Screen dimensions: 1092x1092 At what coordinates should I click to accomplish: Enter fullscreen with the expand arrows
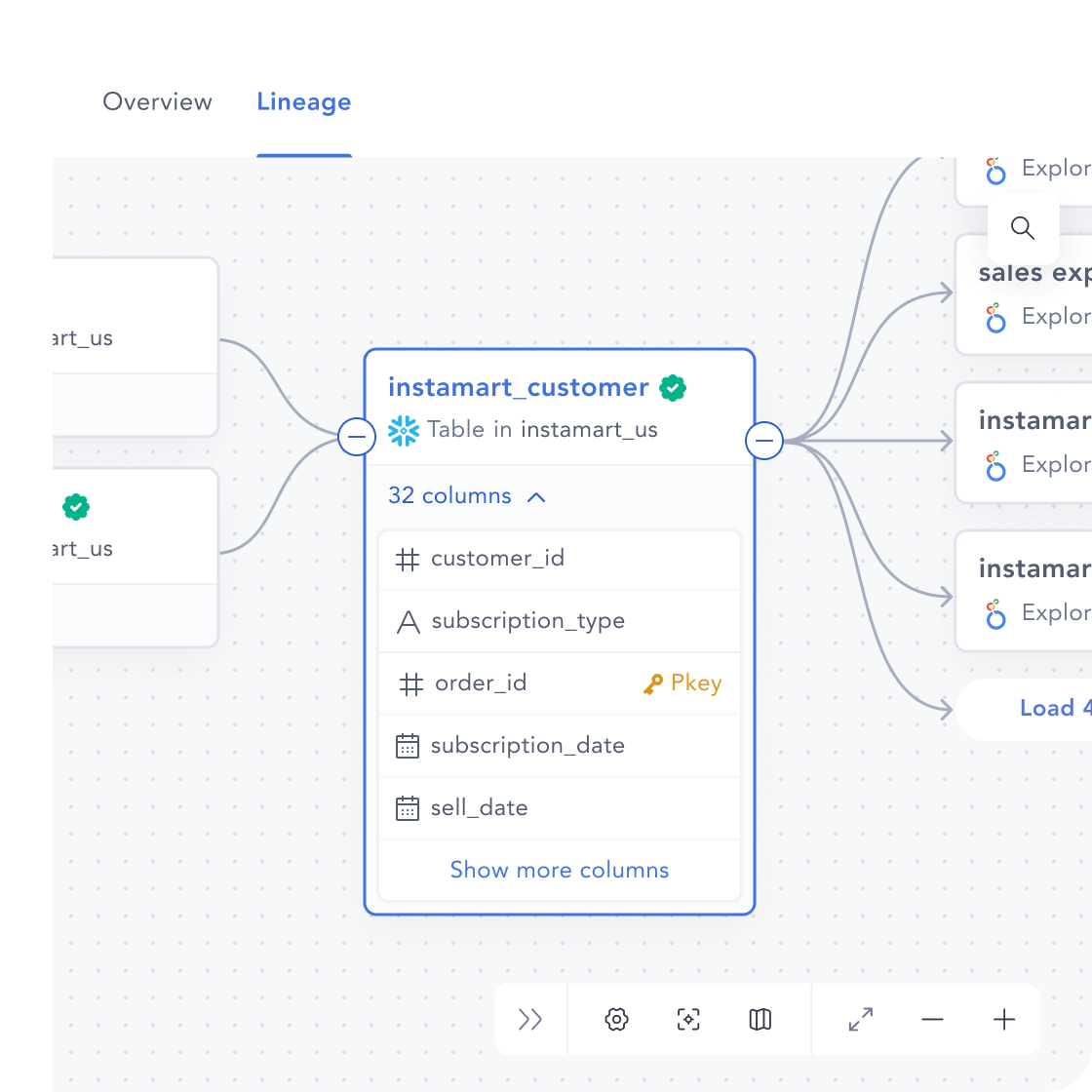[x=861, y=1020]
